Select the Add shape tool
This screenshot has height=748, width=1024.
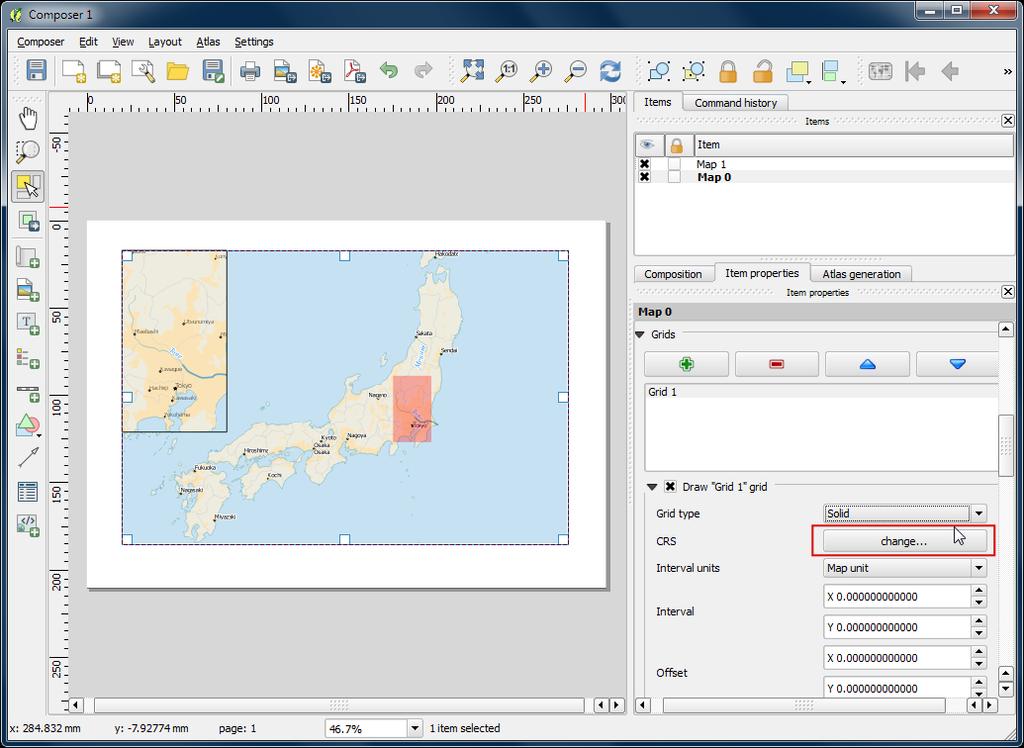(28, 426)
